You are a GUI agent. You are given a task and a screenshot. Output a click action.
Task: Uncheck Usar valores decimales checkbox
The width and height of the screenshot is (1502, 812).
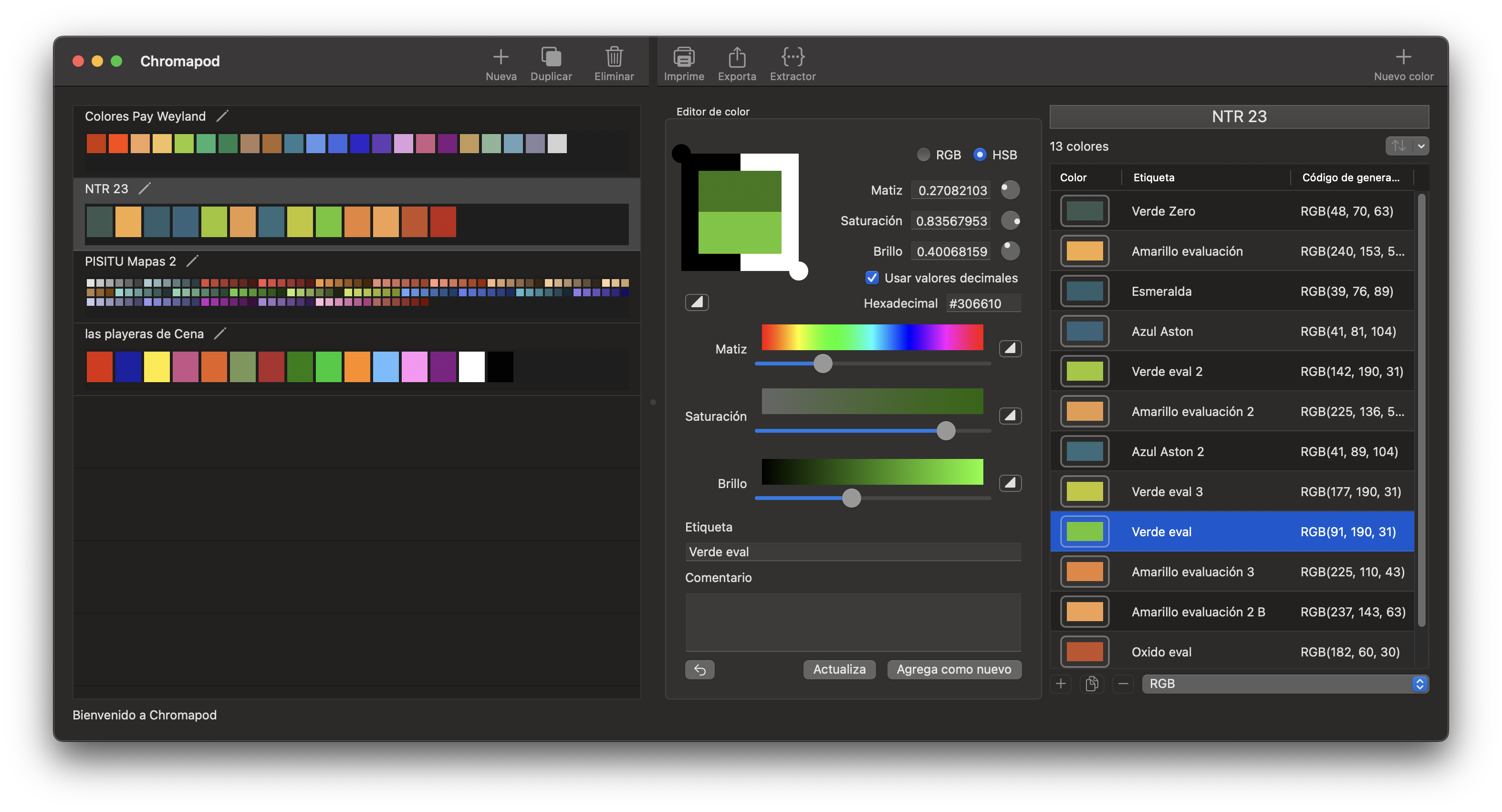(x=872, y=278)
